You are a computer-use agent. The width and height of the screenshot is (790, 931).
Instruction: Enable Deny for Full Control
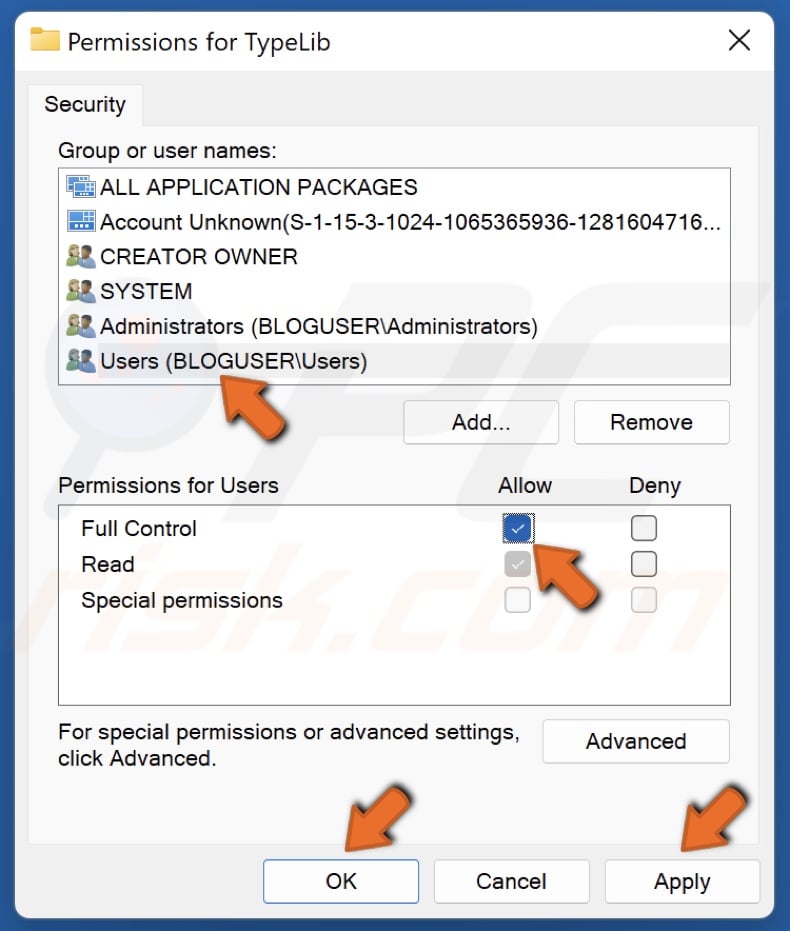(644, 528)
